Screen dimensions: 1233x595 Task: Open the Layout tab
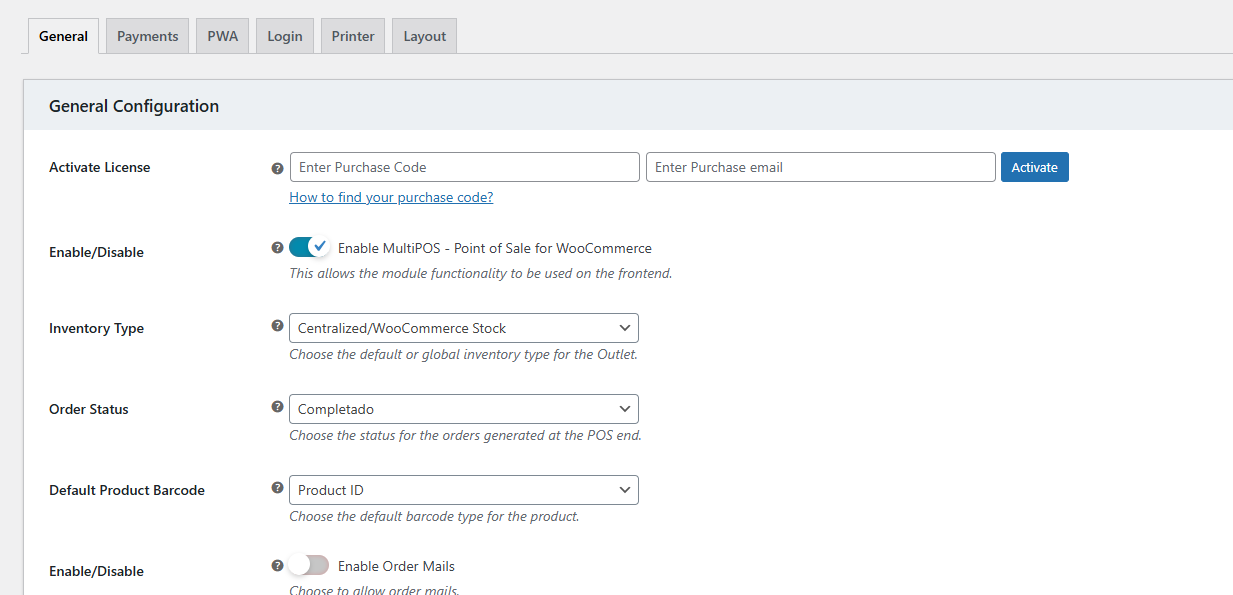[x=425, y=36]
